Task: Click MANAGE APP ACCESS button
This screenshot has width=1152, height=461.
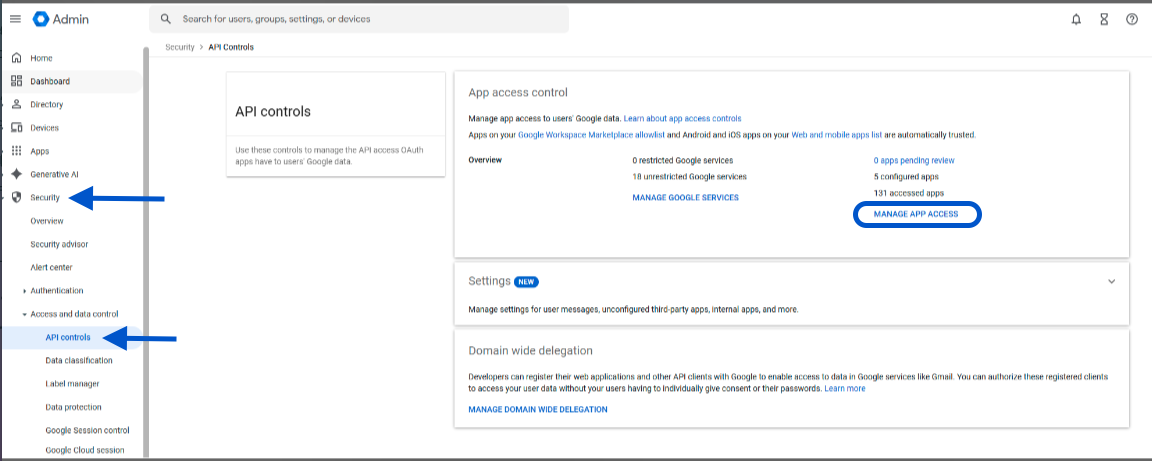Action: click(915, 214)
